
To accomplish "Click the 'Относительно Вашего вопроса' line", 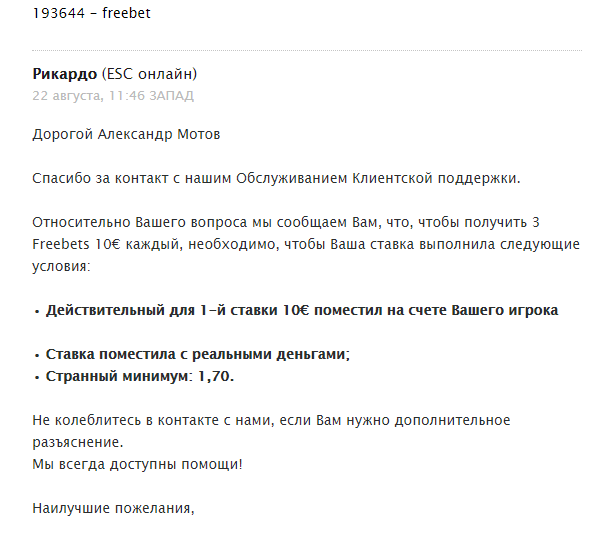I will 286,222.
